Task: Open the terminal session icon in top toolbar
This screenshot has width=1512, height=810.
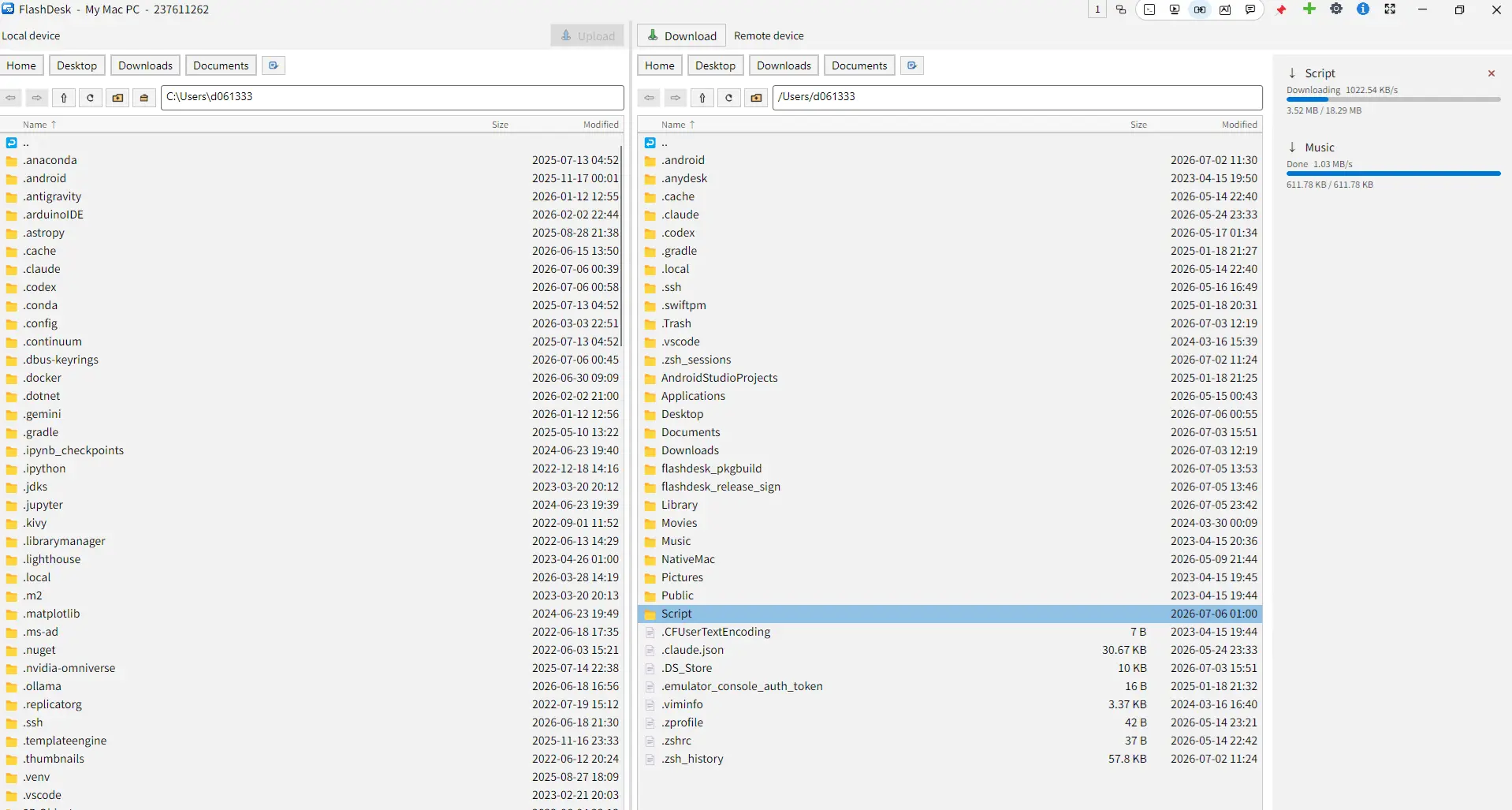Action: point(1149,9)
